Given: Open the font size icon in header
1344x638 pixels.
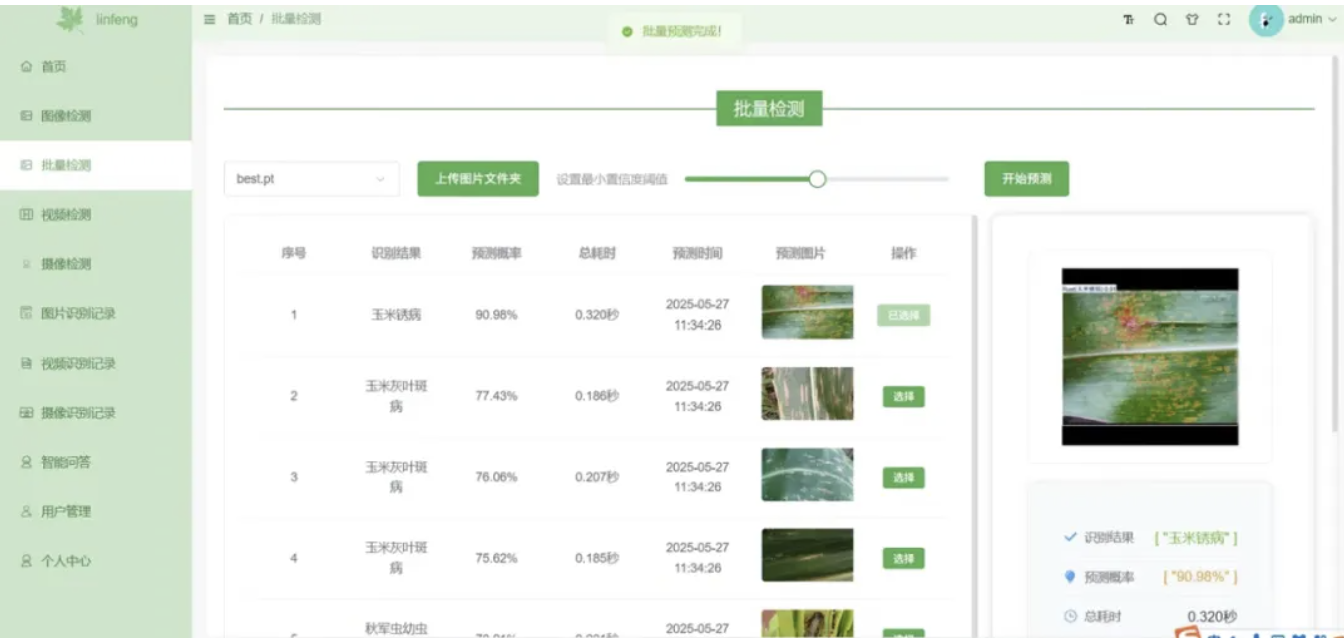Looking at the screenshot, I should tap(1129, 19).
